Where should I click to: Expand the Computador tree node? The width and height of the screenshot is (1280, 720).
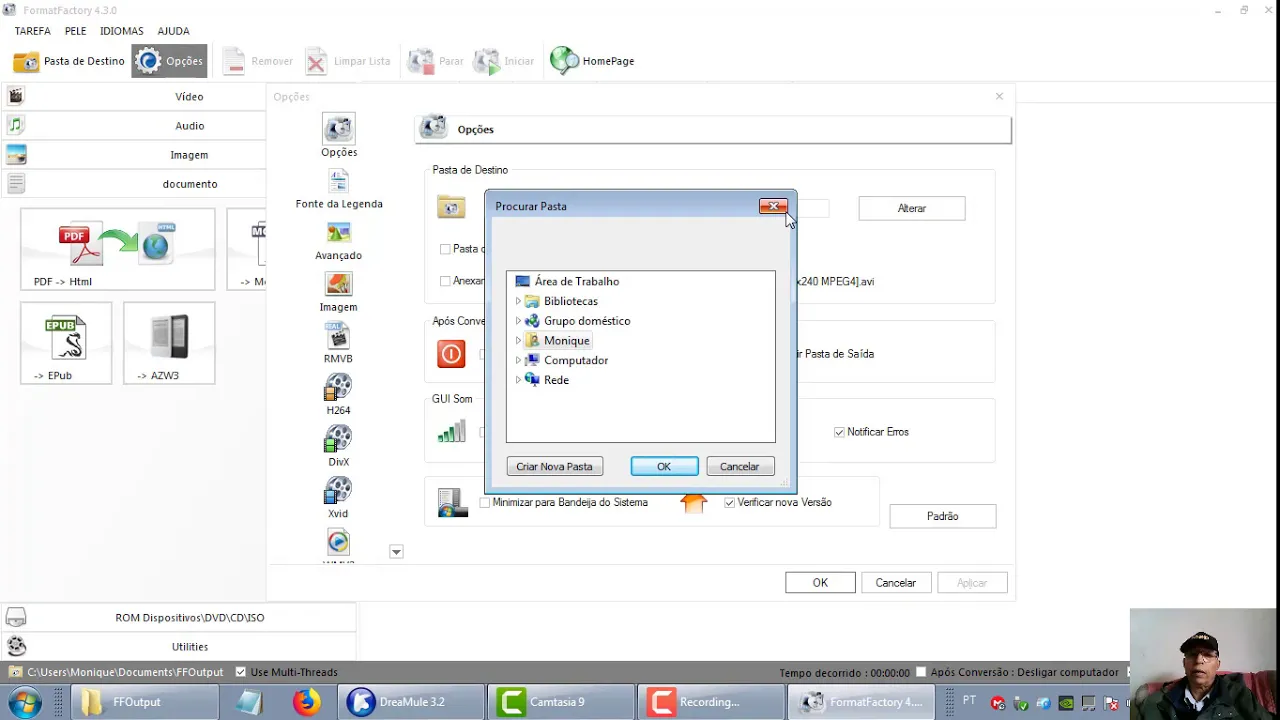518,360
